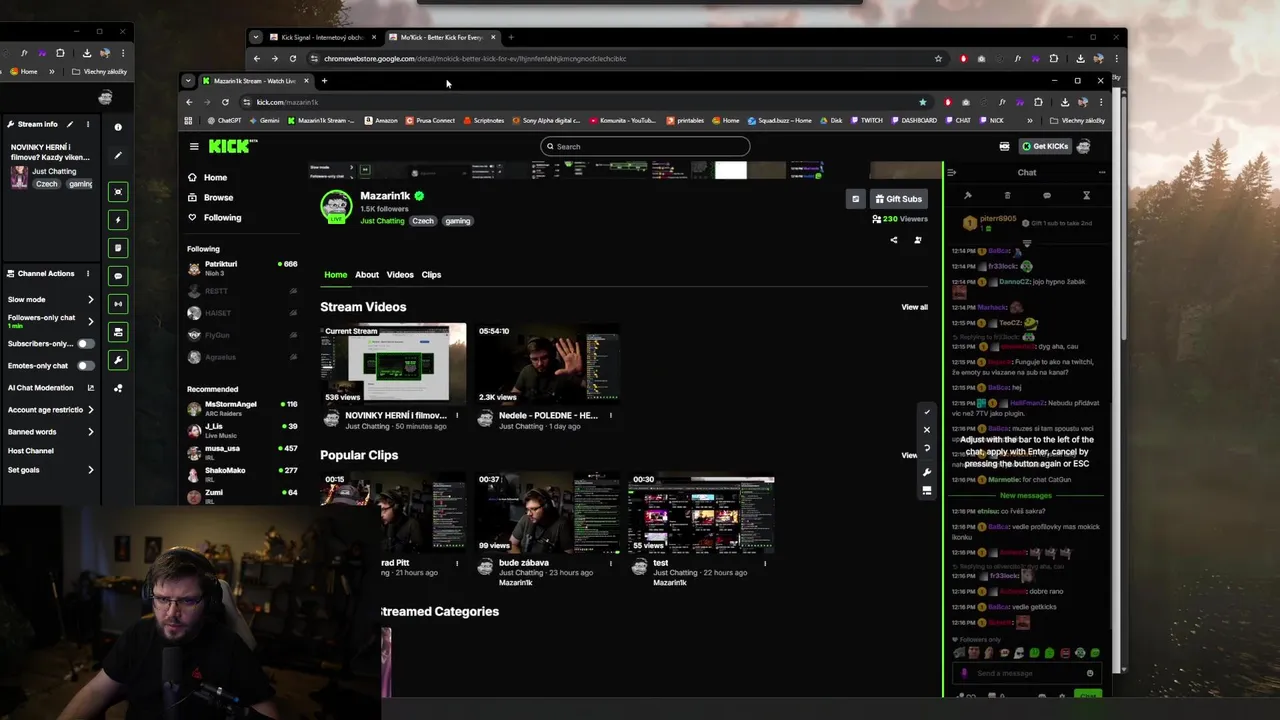Screen dimensions: 1280x720
Task: Open the 'bude zábava' clip thumbnail
Action: coord(547,514)
